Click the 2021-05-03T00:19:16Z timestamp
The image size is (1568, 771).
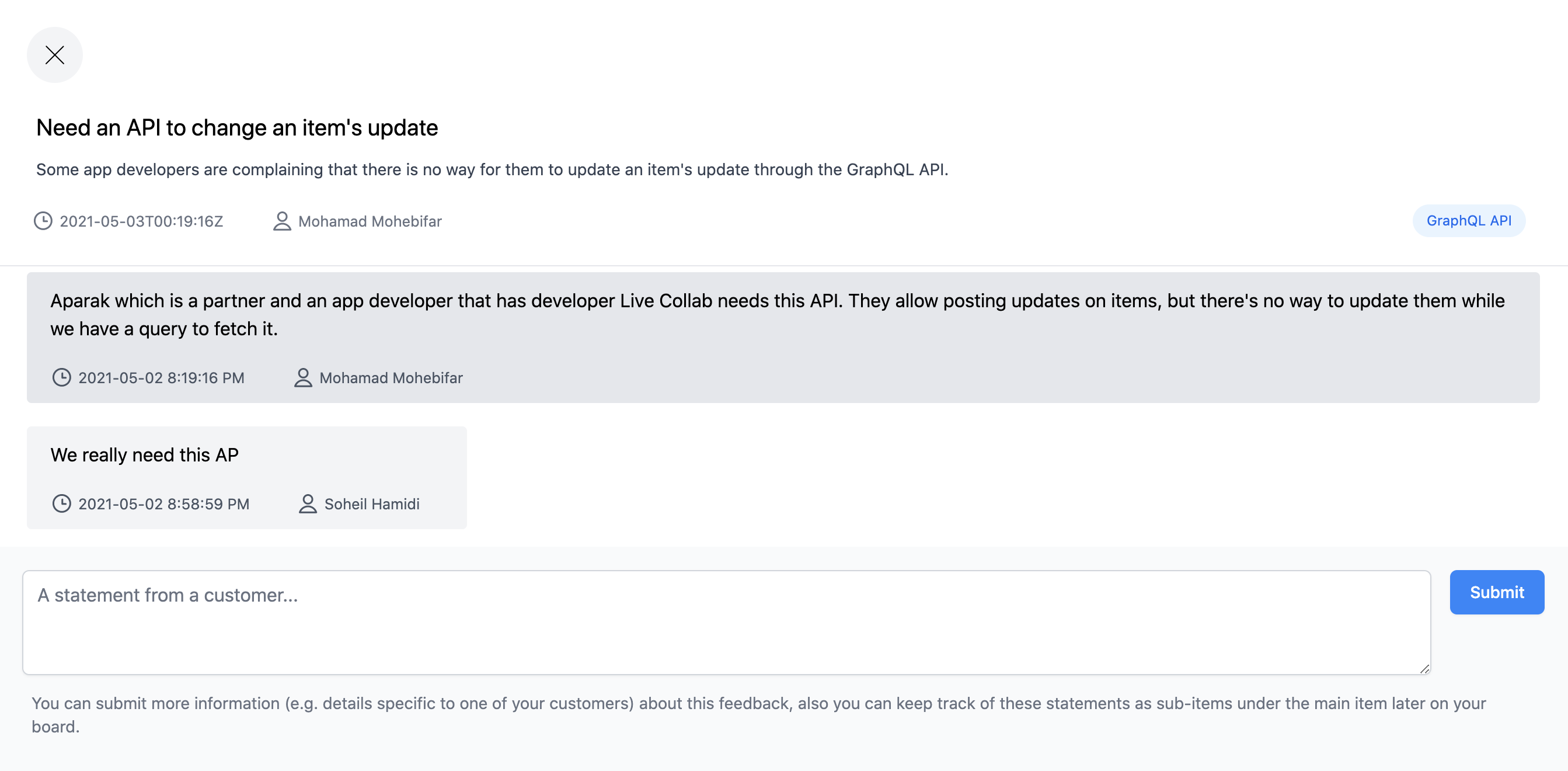coord(141,221)
